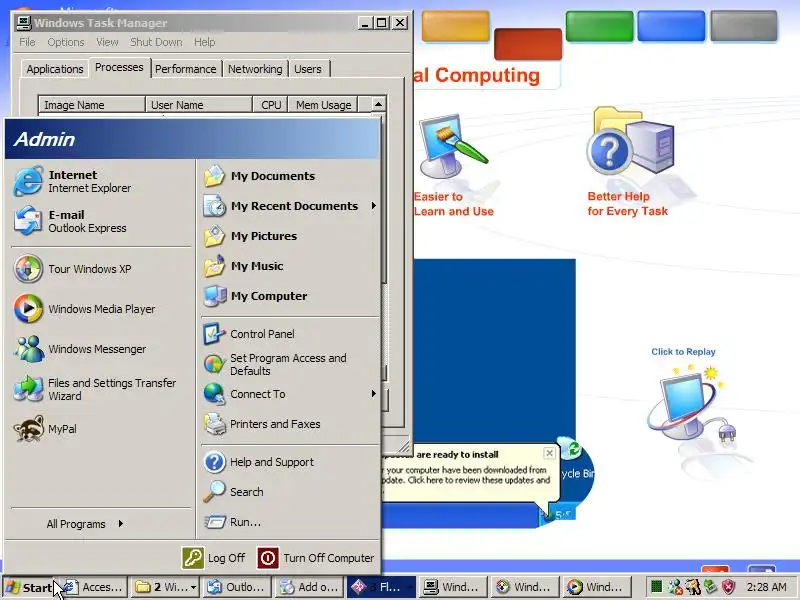800x600 pixels.
Task: Open My Documents folder
Action: pos(290,176)
